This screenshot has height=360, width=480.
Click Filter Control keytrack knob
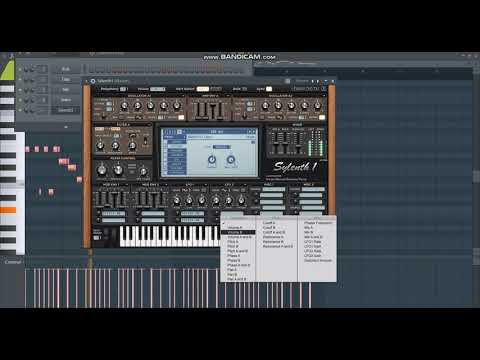(143, 171)
